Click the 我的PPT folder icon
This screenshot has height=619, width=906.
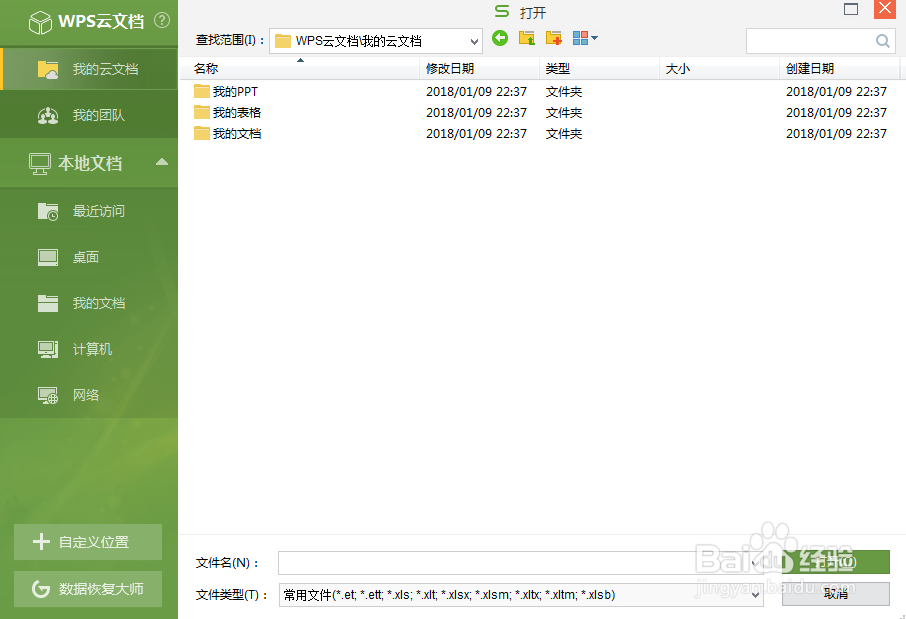pos(202,91)
